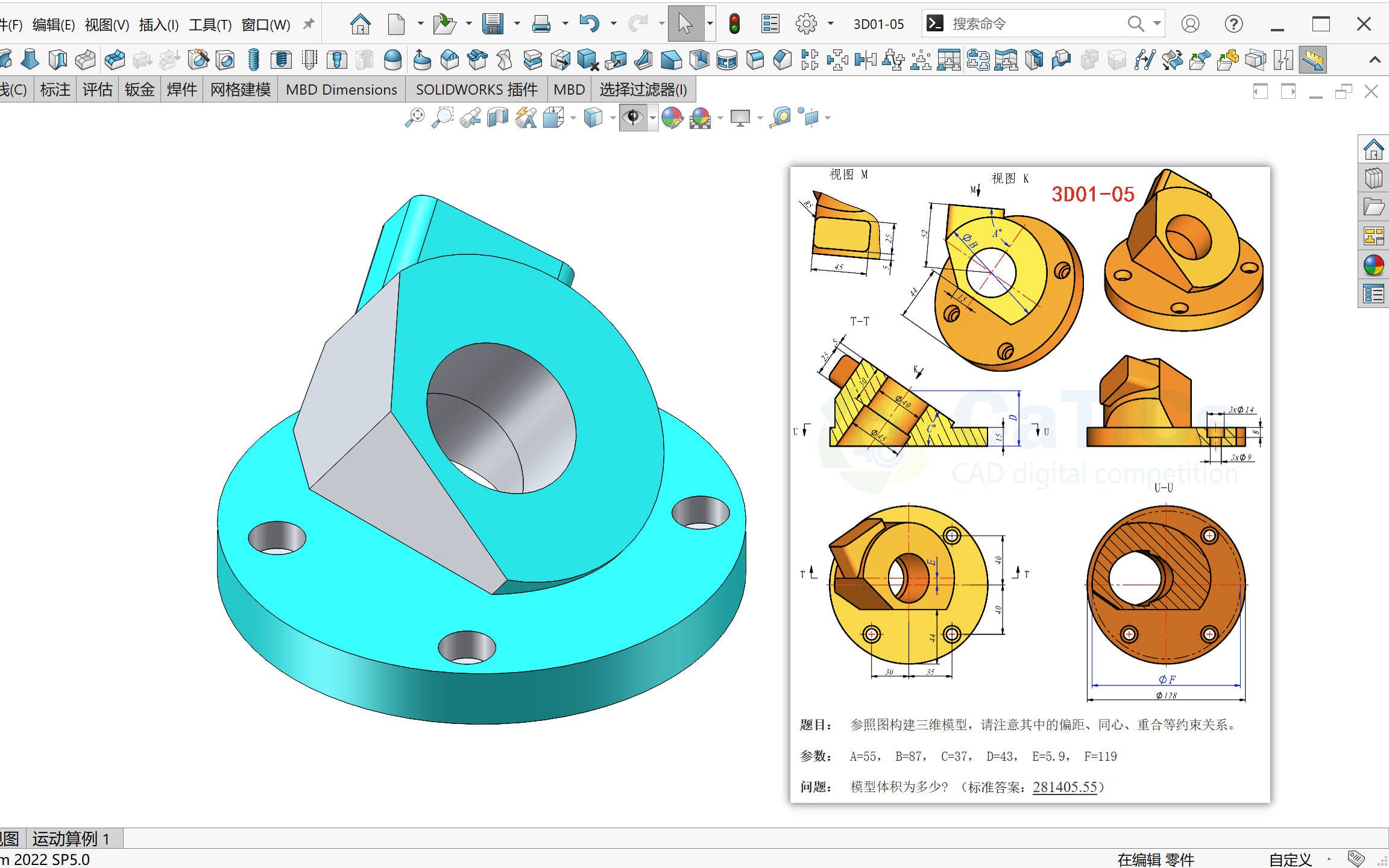Image resolution: width=1389 pixels, height=868 pixels.
Task: Switch to the 钣金 tab
Action: 139,90
